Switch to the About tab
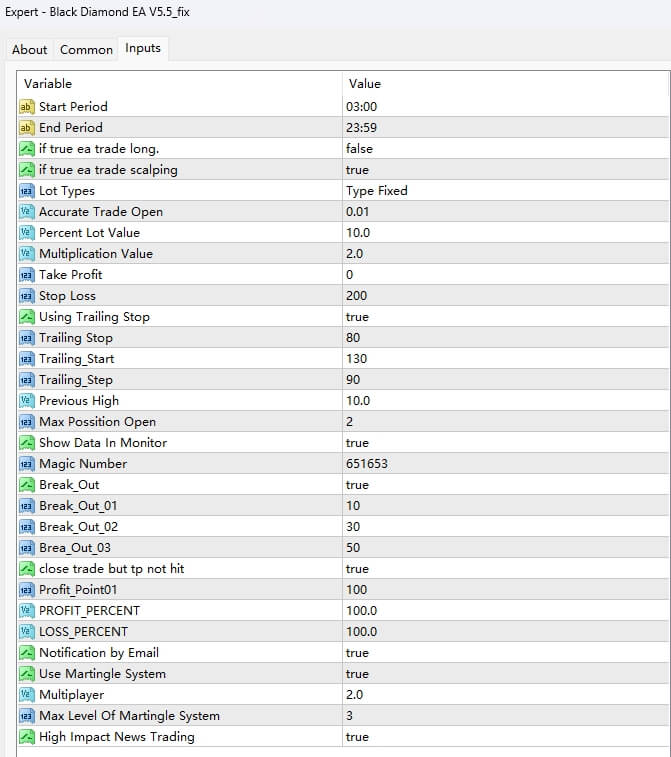Image resolution: width=671 pixels, height=757 pixels. tap(30, 49)
